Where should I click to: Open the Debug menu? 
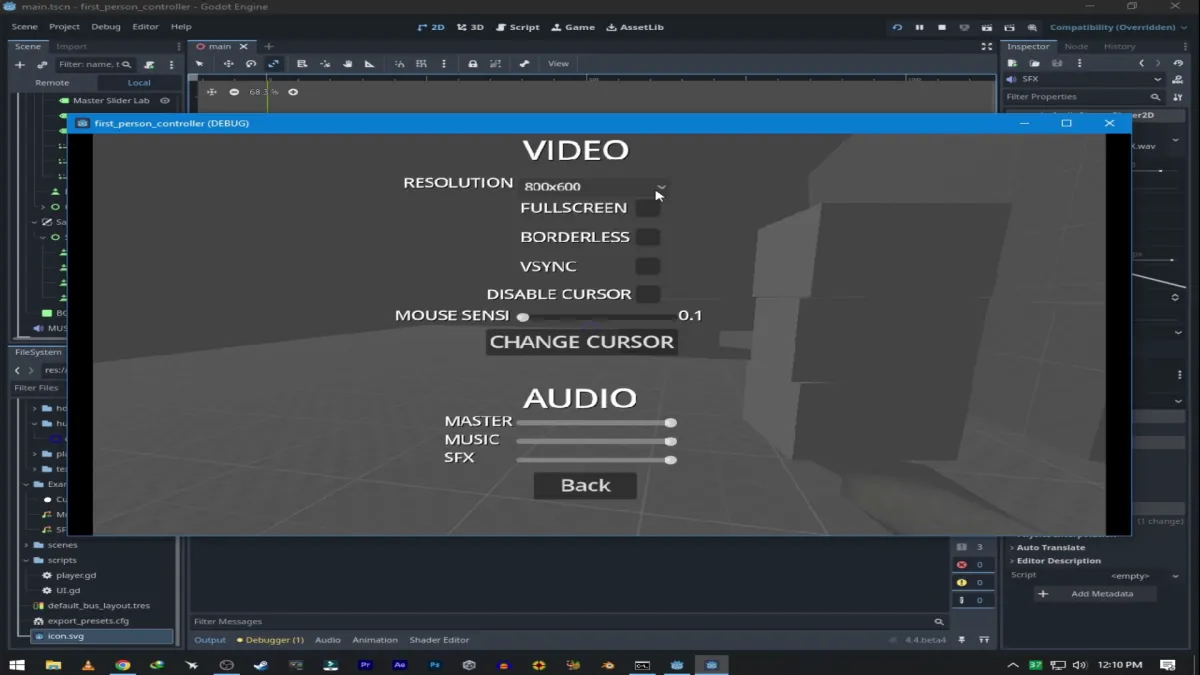tap(105, 27)
